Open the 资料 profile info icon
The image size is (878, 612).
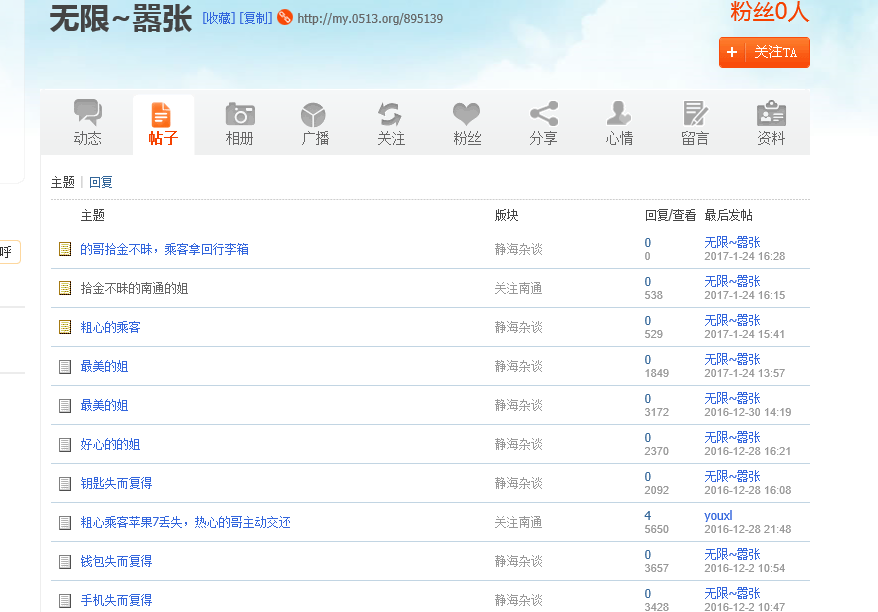(x=771, y=114)
